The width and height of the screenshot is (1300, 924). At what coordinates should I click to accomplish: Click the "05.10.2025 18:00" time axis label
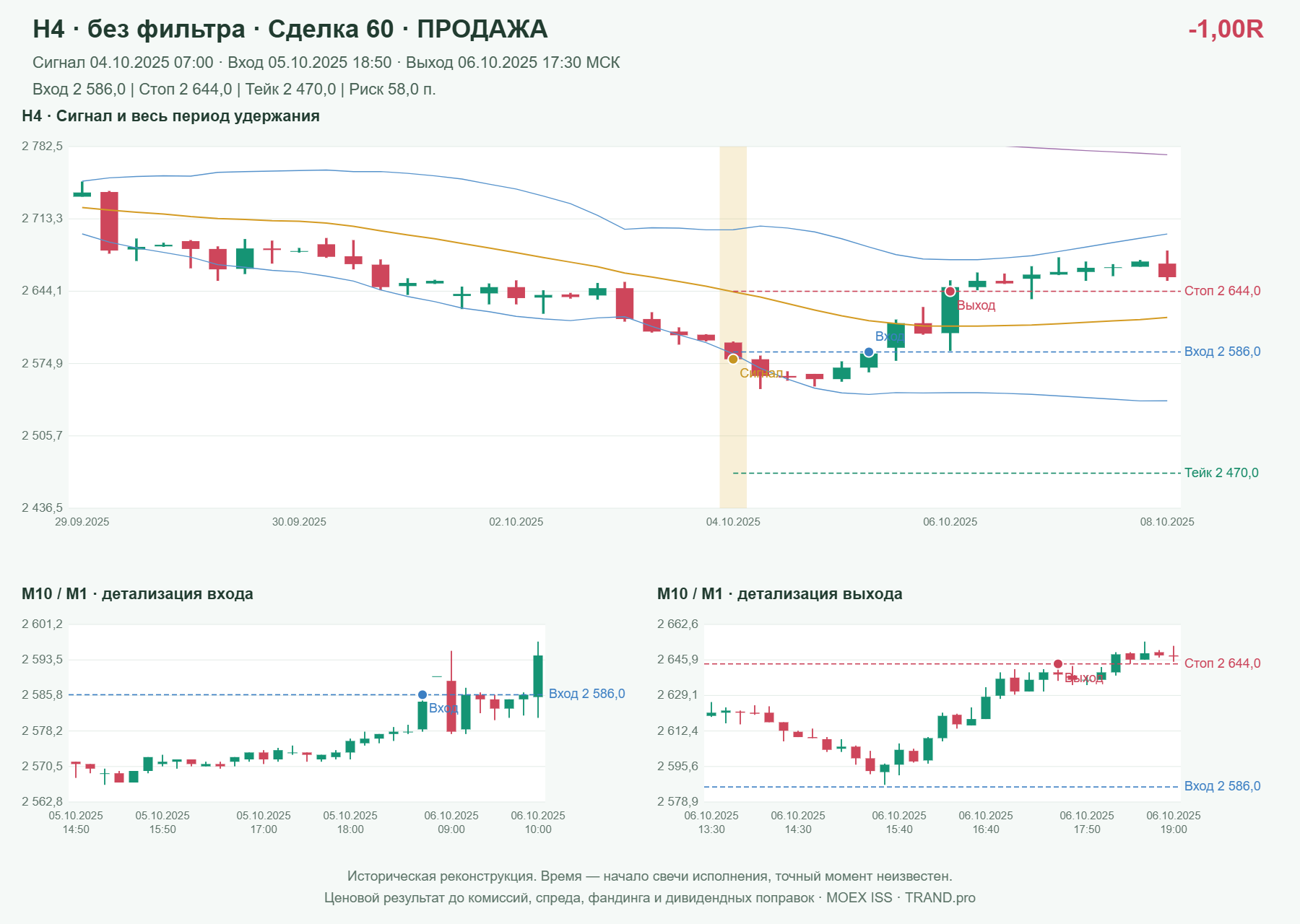tap(350, 822)
